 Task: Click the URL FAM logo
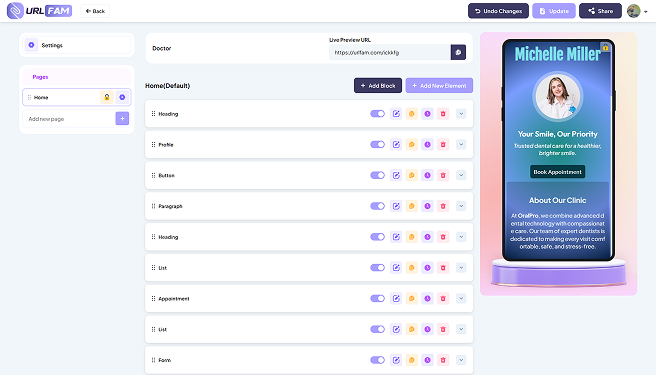tap(39, 11)
